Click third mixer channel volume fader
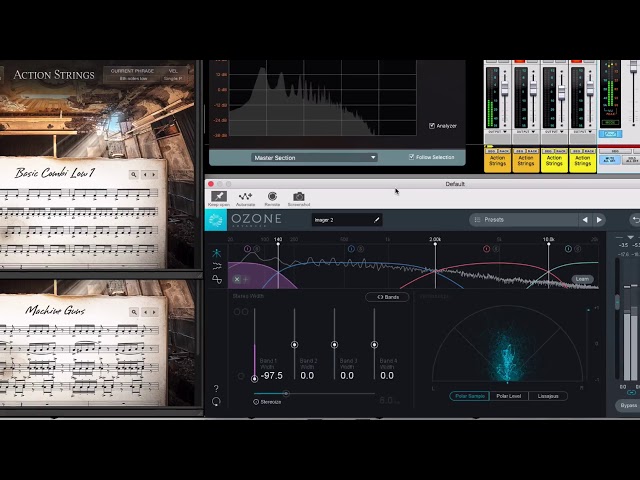Image resolution: width=640 pixels, height=480 pixels. 562,92
